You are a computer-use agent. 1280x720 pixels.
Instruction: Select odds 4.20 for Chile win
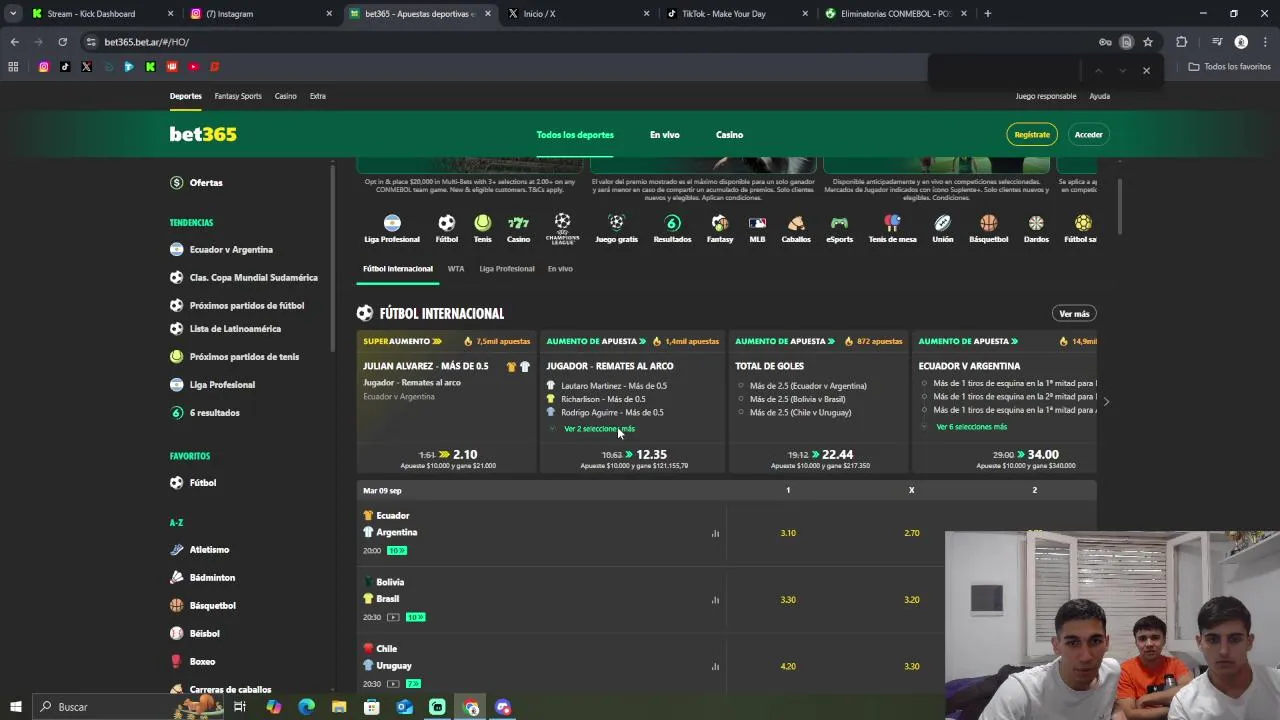(788, 666)
